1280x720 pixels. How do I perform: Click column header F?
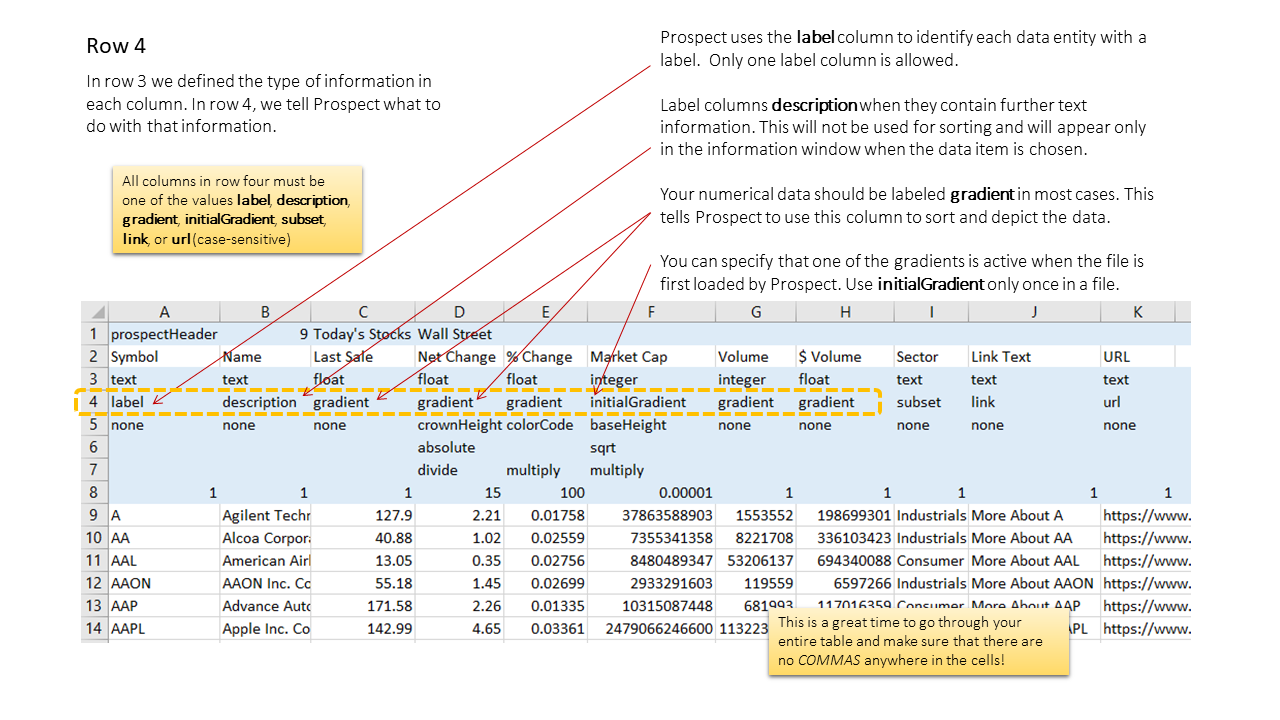pyautogui.click(x=651, y=312)
